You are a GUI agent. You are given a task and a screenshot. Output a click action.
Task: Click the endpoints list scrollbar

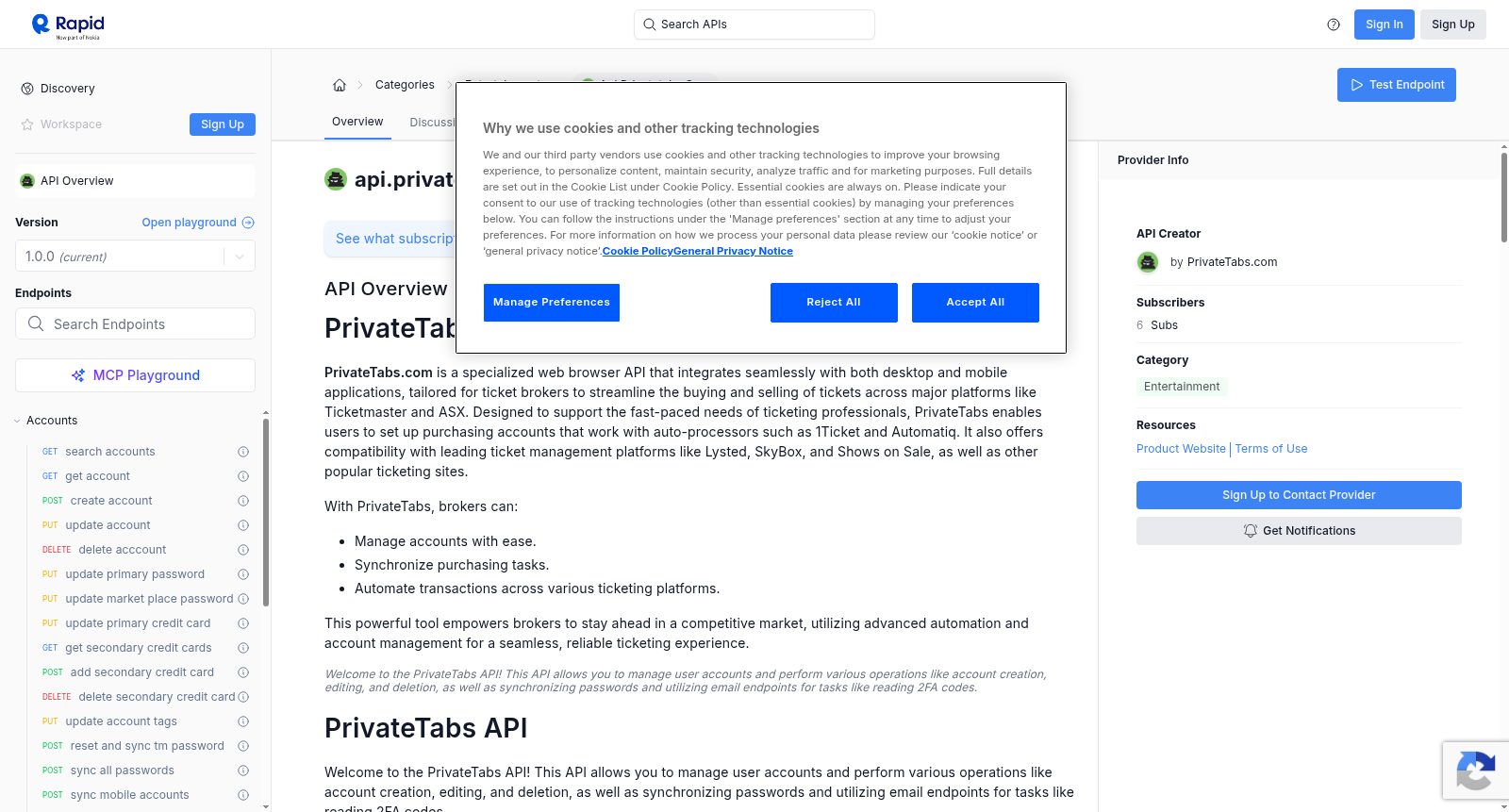pos(266,512)
